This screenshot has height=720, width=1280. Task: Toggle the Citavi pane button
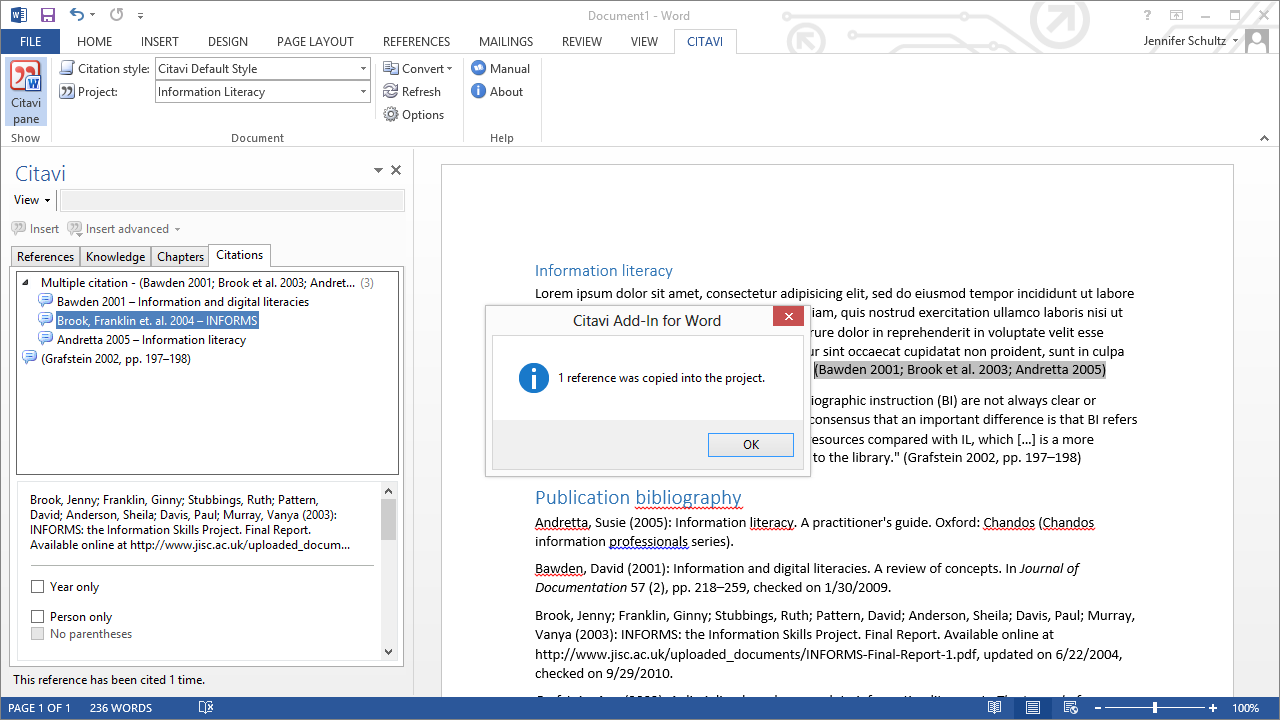point(26,92)
